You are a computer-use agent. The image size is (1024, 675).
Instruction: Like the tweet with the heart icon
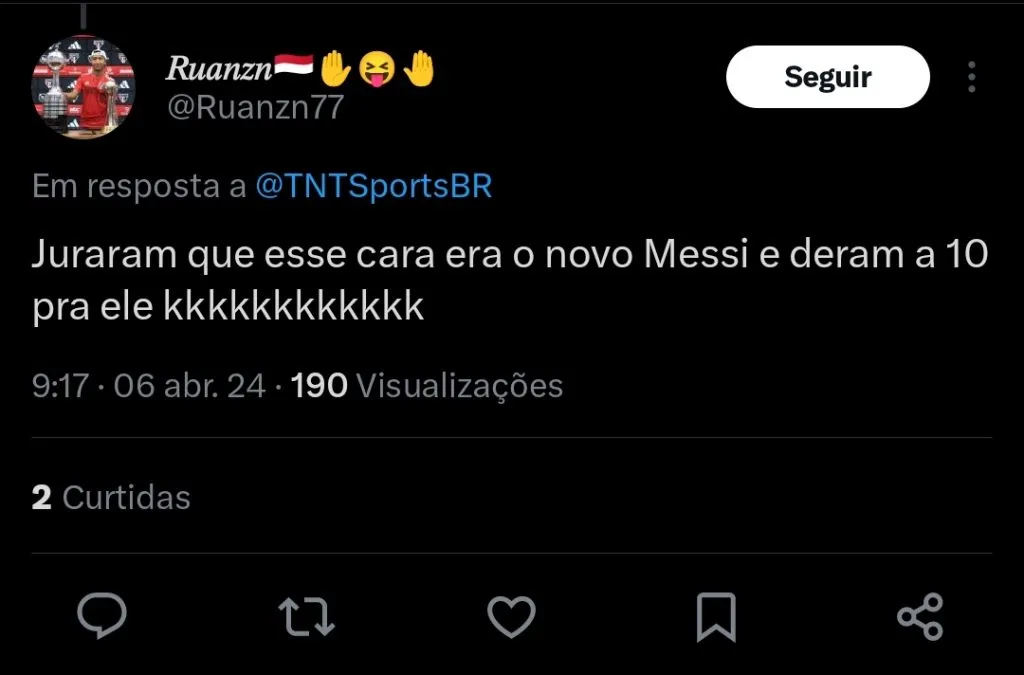pos(511,616)
